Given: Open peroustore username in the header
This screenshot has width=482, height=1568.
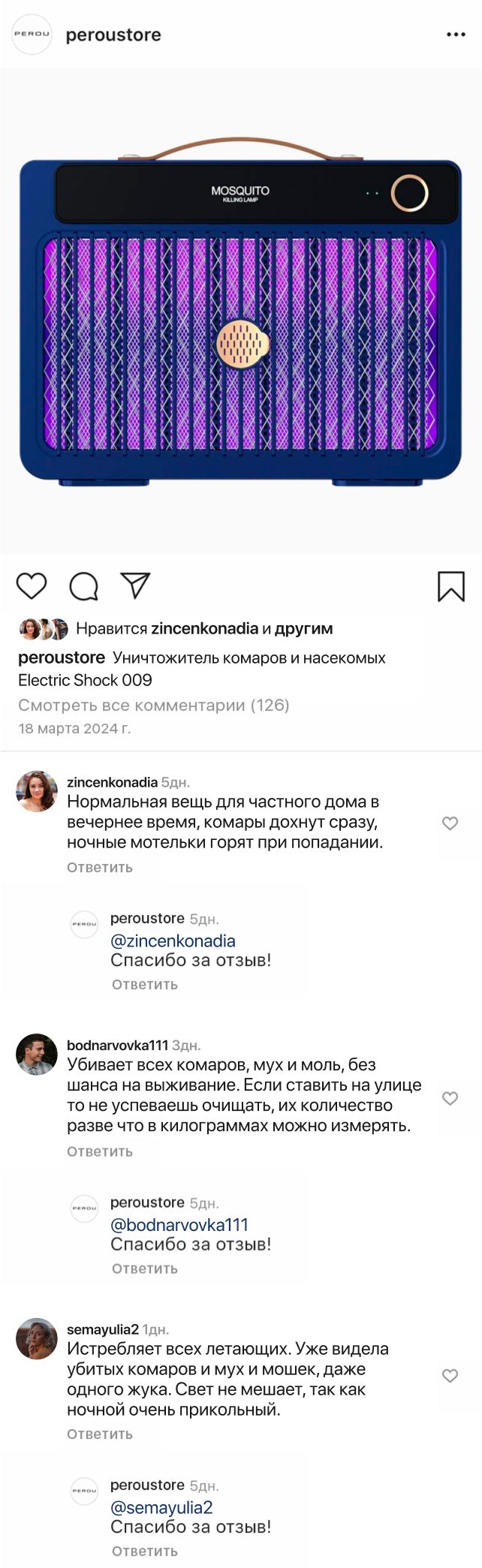Looking at the screenshot, I should [x=113, y=35].
